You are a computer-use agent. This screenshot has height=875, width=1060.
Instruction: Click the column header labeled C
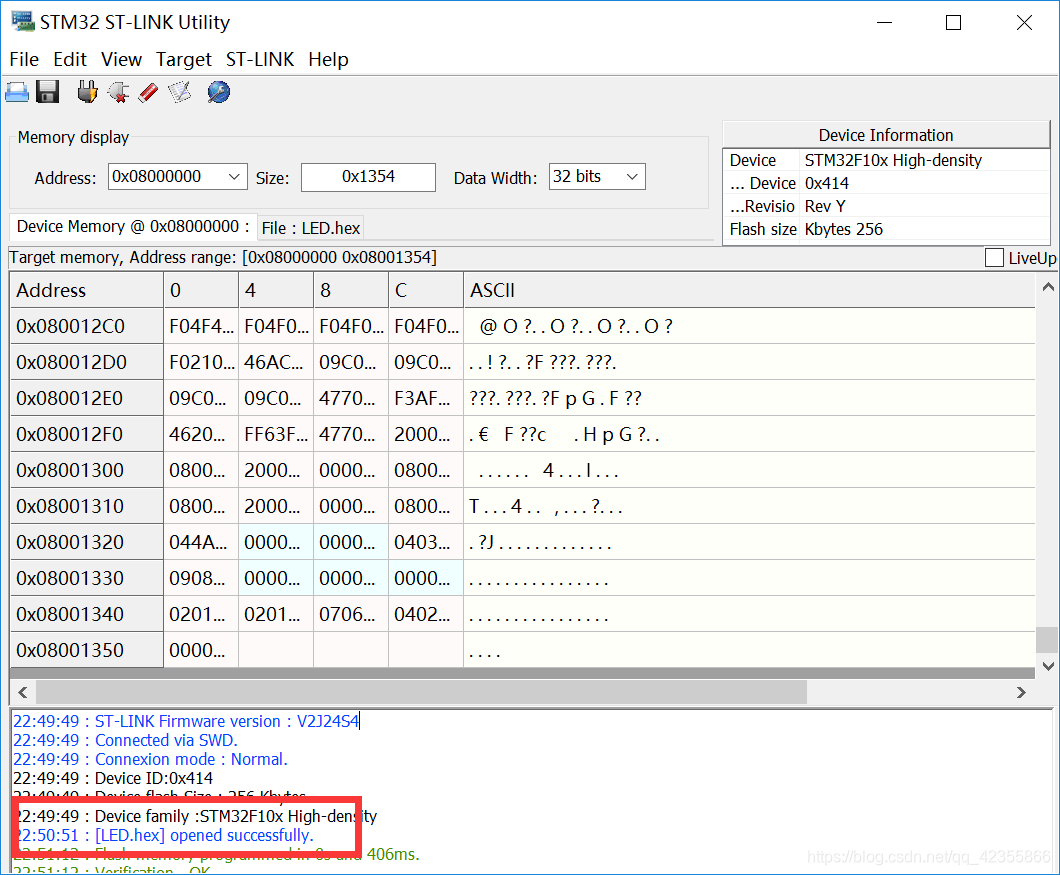point(426,290)
